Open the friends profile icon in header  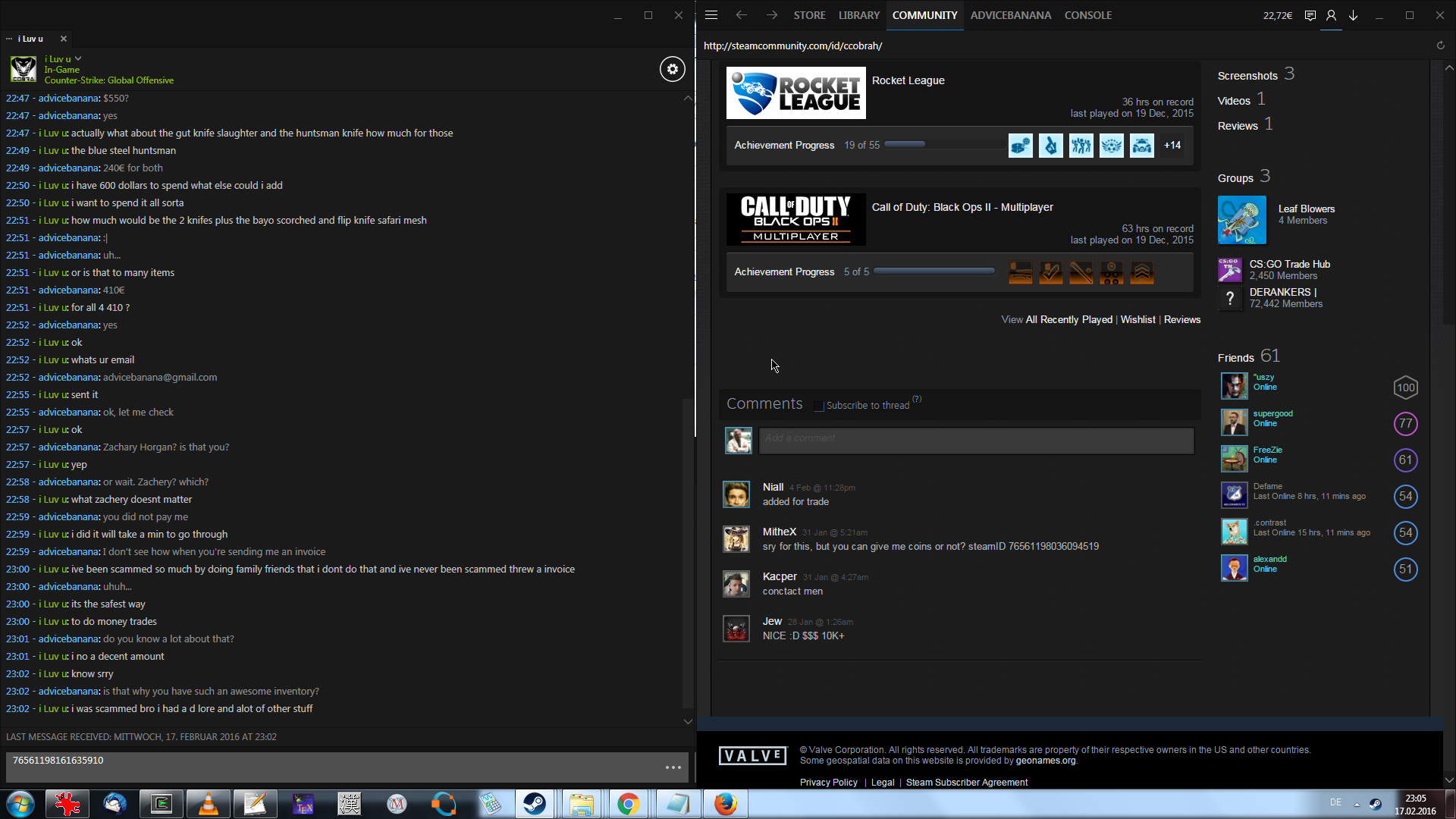coord(1331,15)
